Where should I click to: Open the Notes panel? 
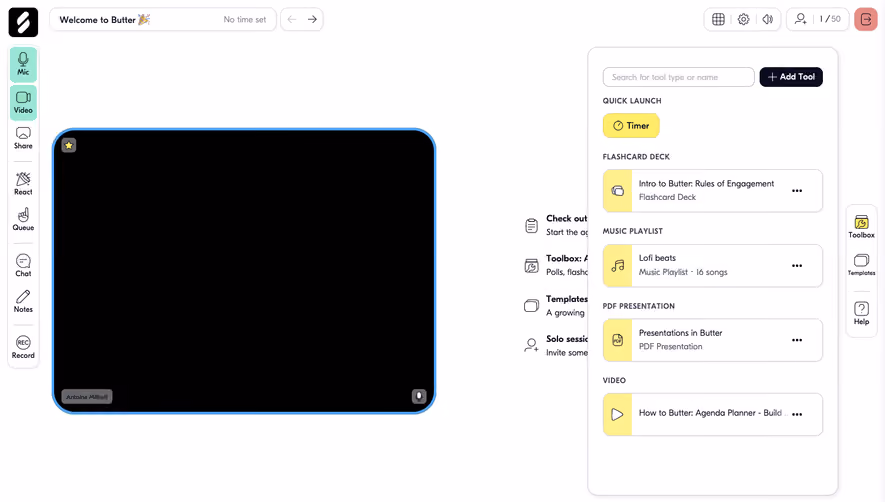coord(23,302)
